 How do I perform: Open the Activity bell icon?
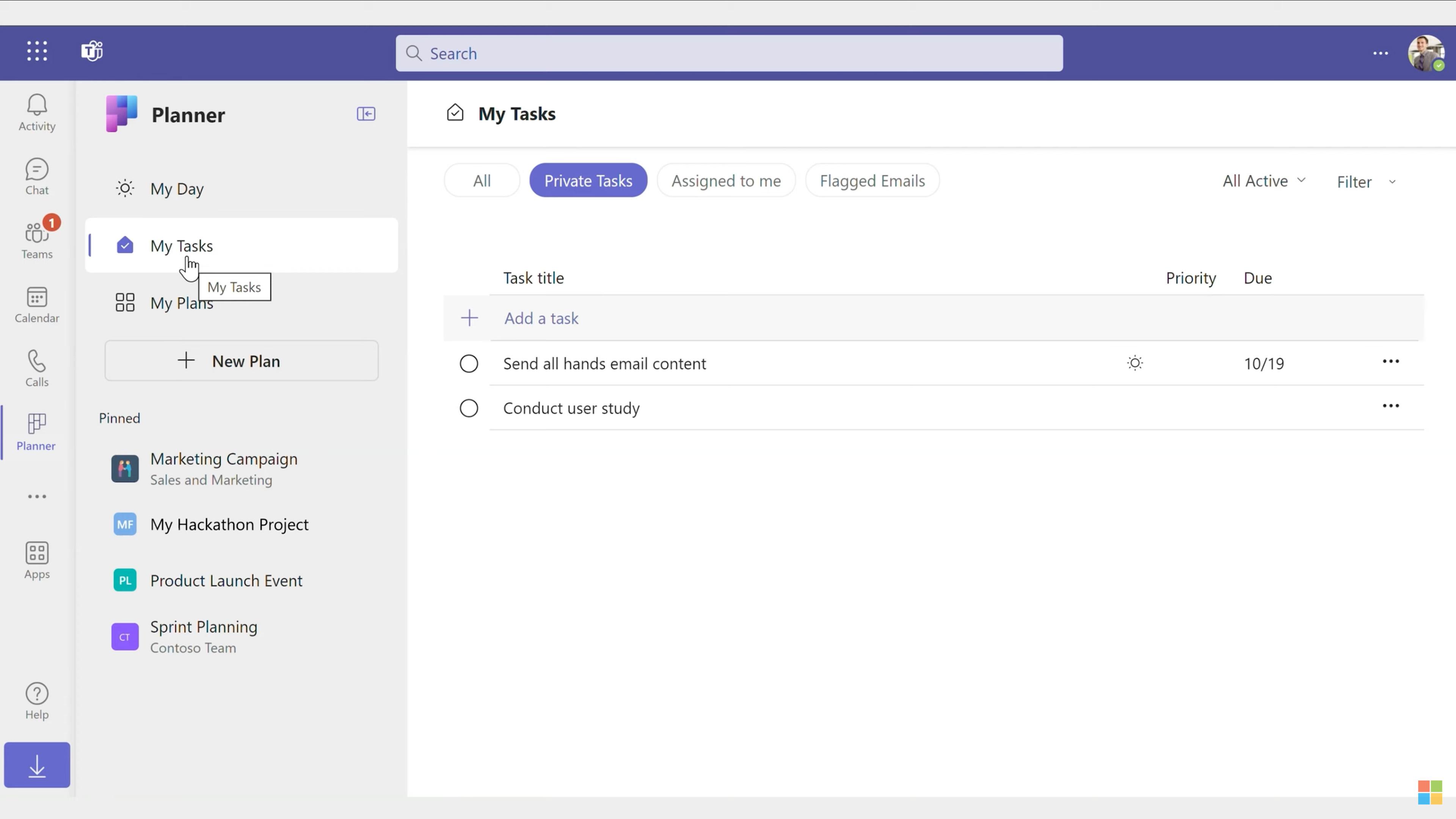37,112
